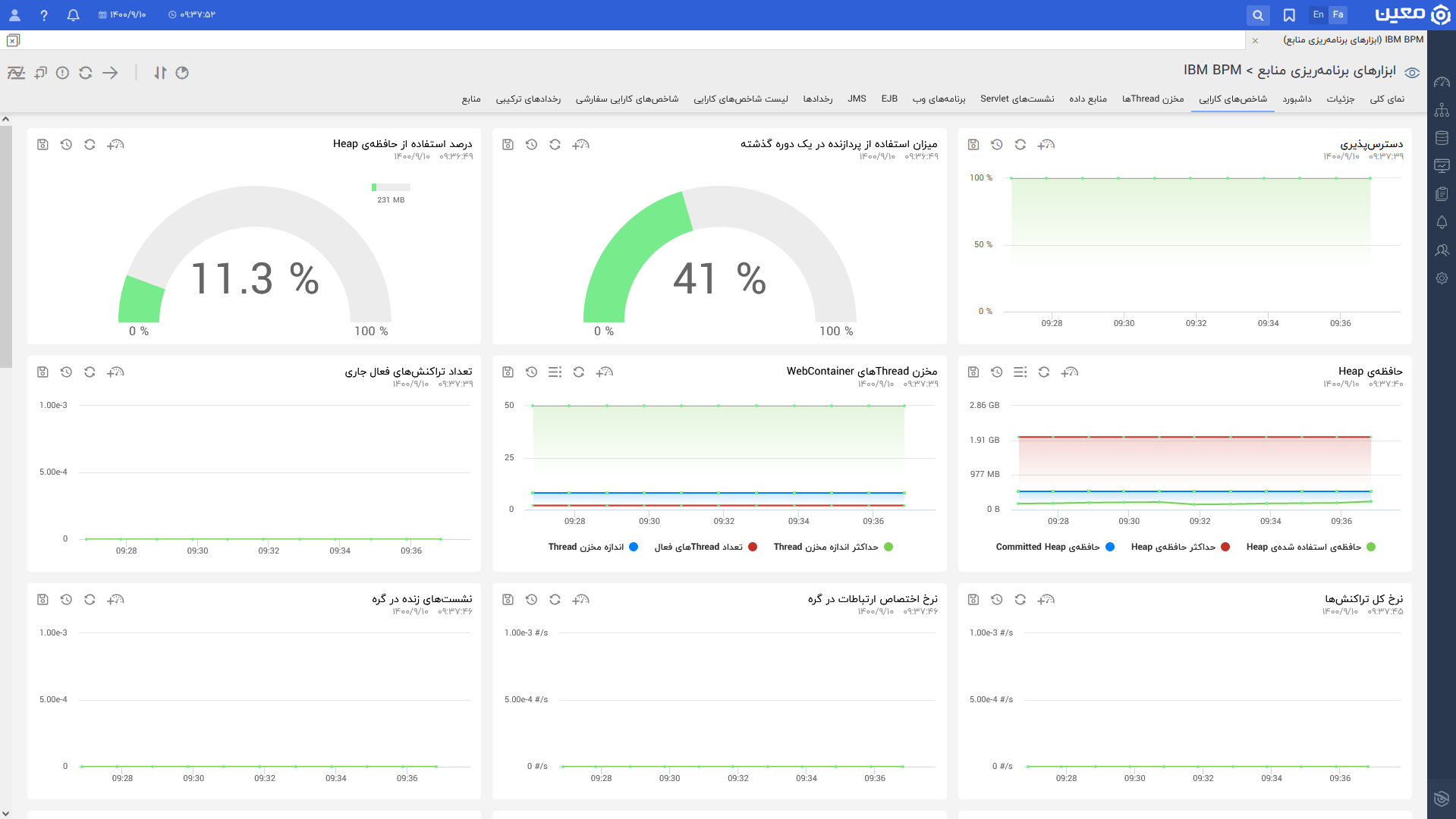Open the داشبورد tab
Viewport: 1456px width, 819px height.
click(x=1297, y=99)
